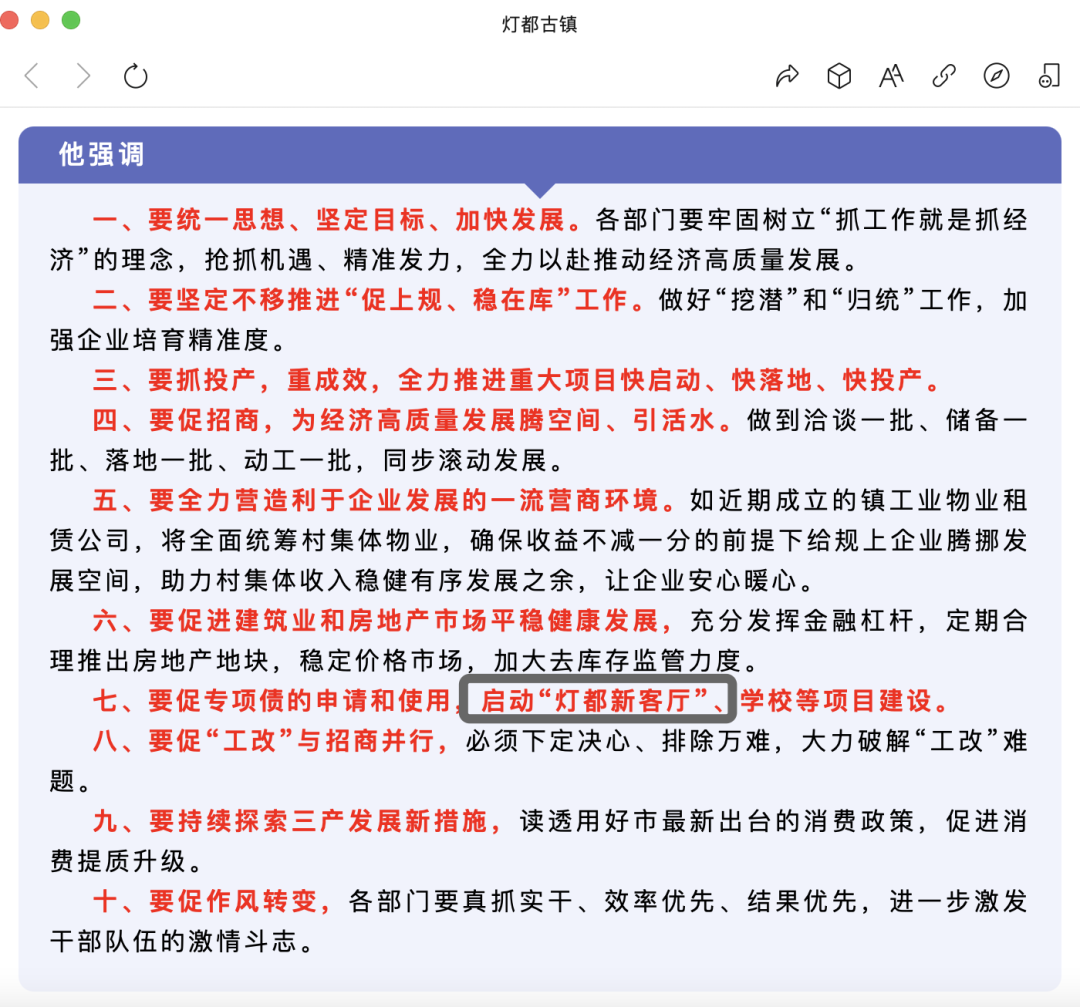Click the green maximize window button
Viewport: 1080px width, 1007px height.
click(71, 20)
